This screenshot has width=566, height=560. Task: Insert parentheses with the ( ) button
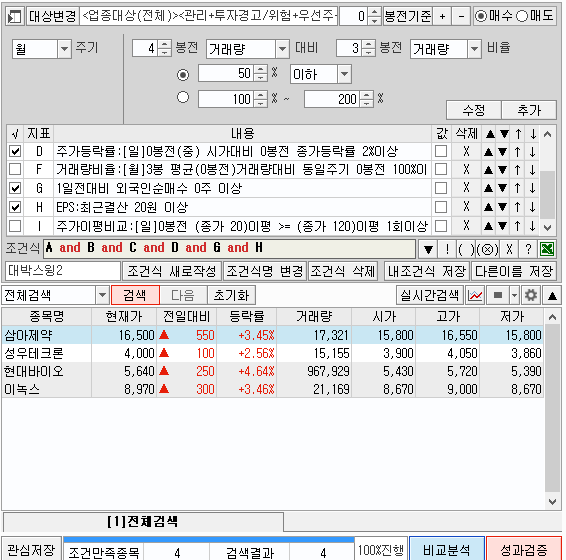coord(466,249)
